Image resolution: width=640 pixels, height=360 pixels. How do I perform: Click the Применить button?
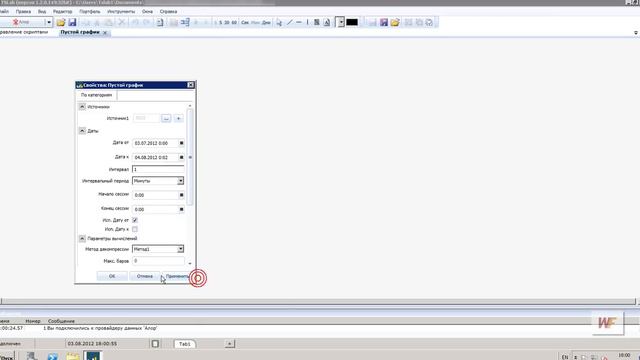(177, 276)
